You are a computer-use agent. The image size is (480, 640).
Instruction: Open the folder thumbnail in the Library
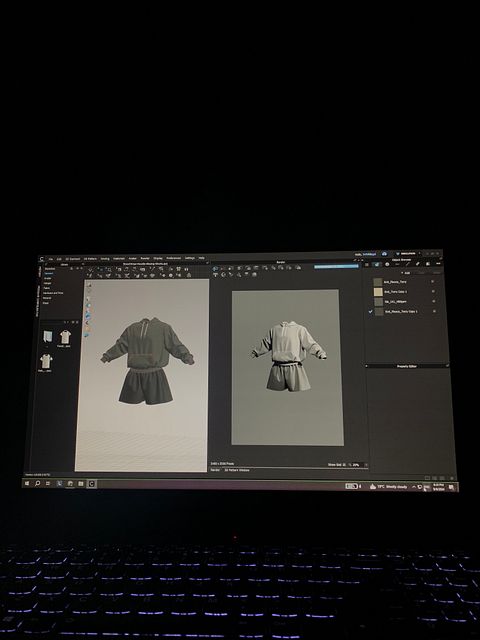tap(48, 337)
